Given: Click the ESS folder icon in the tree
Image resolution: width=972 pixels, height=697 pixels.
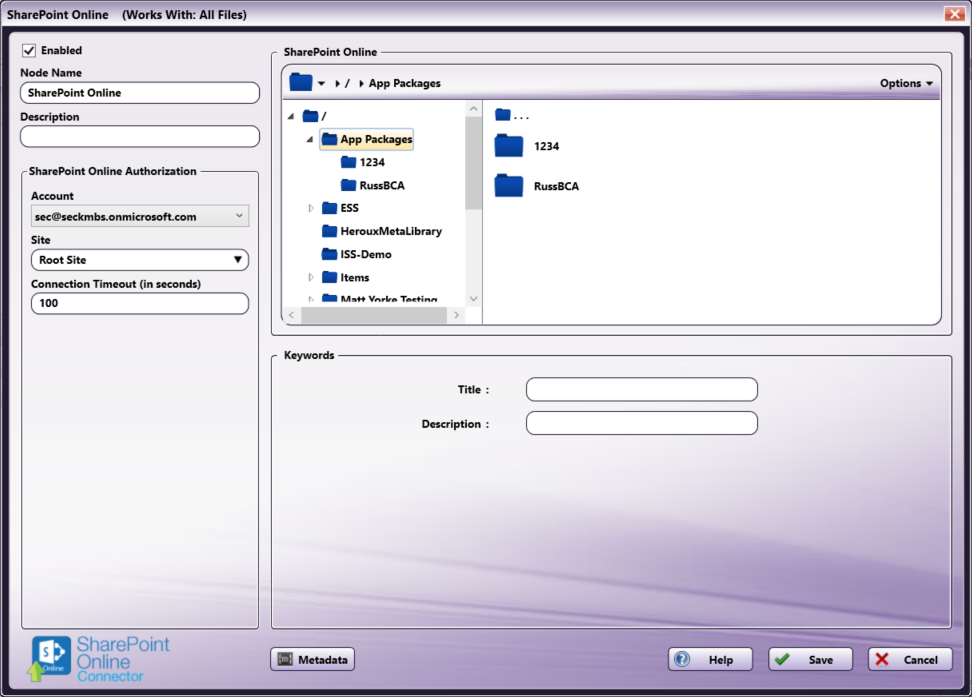Looking at the screenshot, I should (x=329, y=208).
